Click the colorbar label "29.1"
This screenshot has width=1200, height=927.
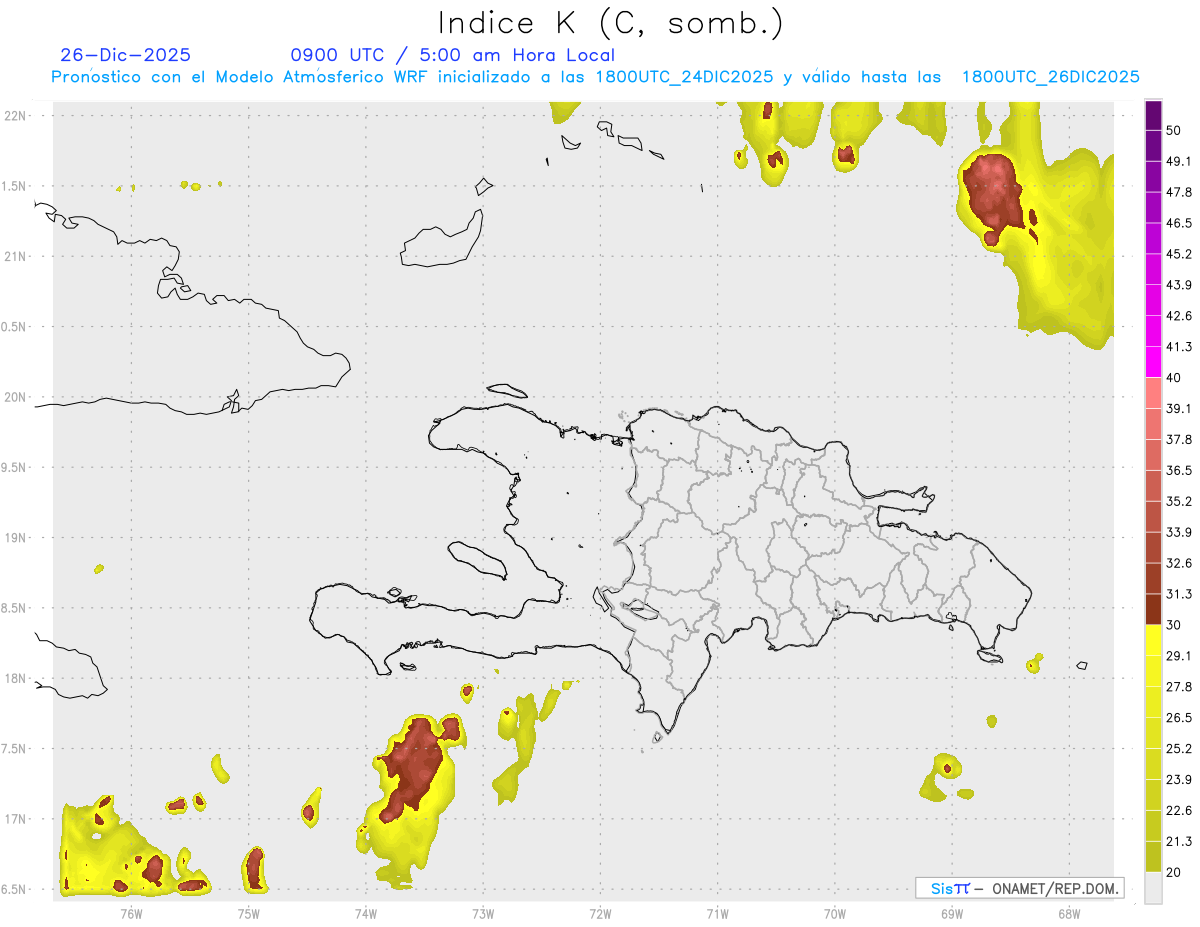1179,655
